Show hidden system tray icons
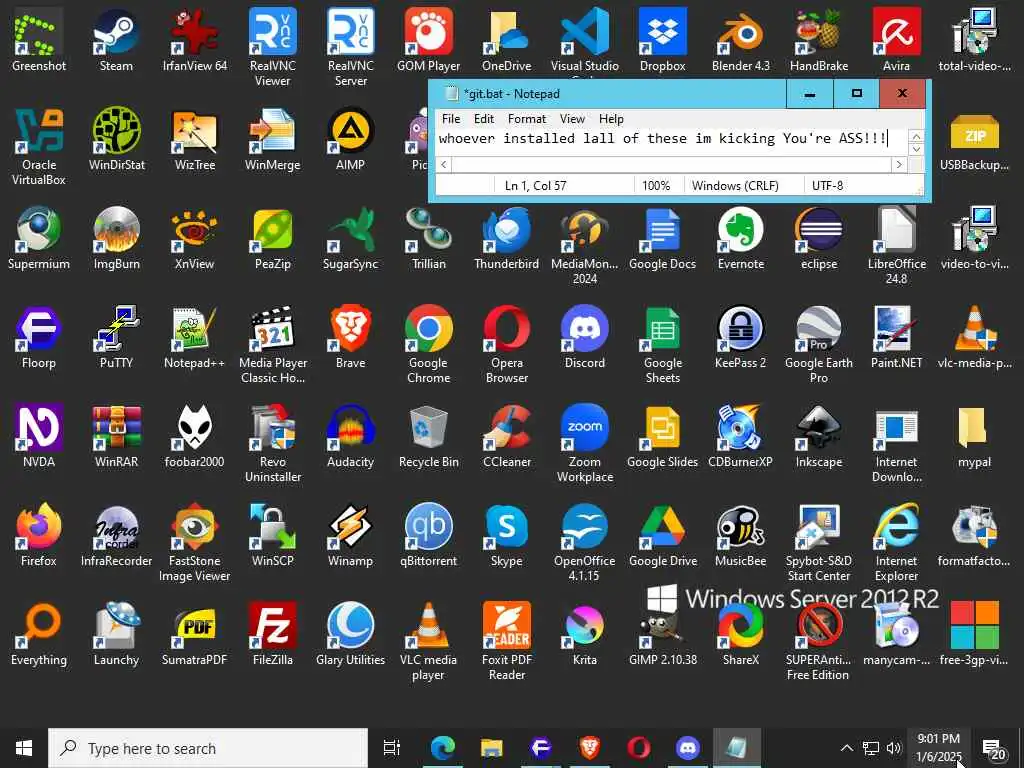The height and width of the screenshot is (768, 1024). (846, 748)
